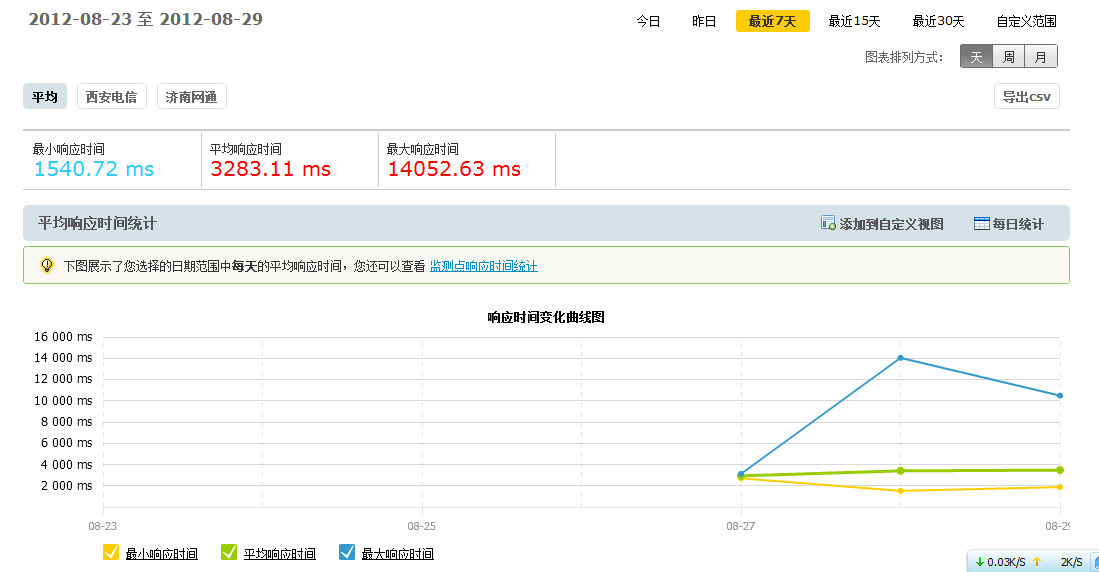The image size is (1099, 572).
Task: Click the daily statistics calendar icon
Action: pyautogui.click(x=981, y=223)
